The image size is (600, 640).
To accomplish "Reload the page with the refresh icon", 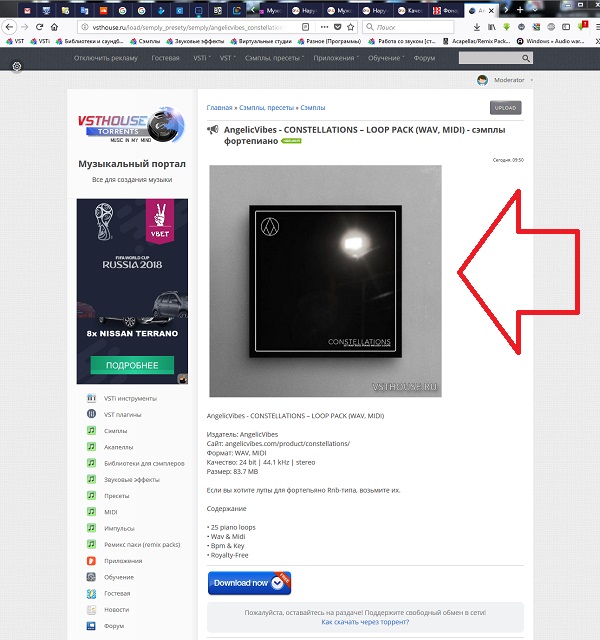I will point(39,27).
